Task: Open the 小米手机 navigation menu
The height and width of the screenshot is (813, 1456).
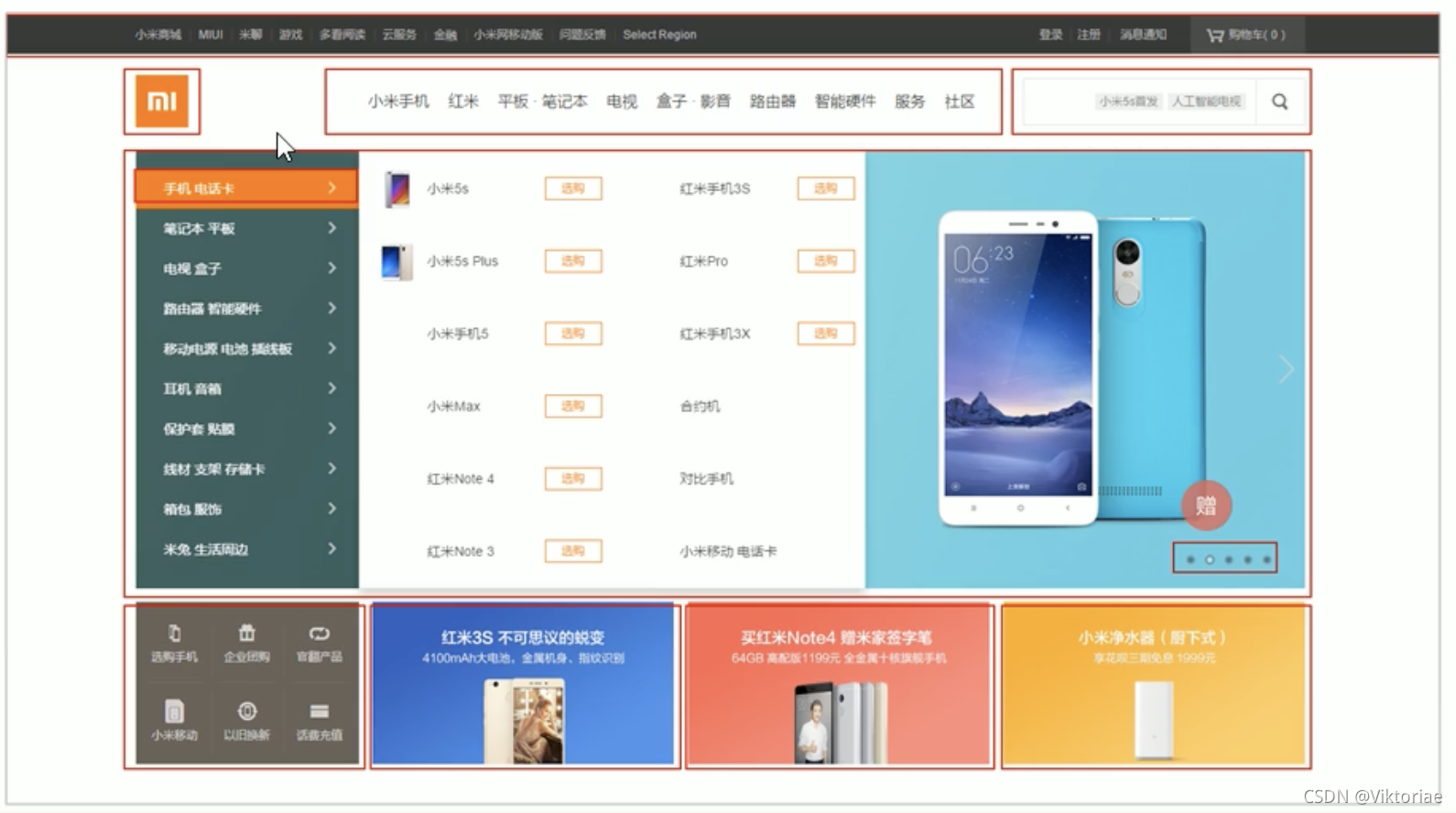Action: point(398,102)
